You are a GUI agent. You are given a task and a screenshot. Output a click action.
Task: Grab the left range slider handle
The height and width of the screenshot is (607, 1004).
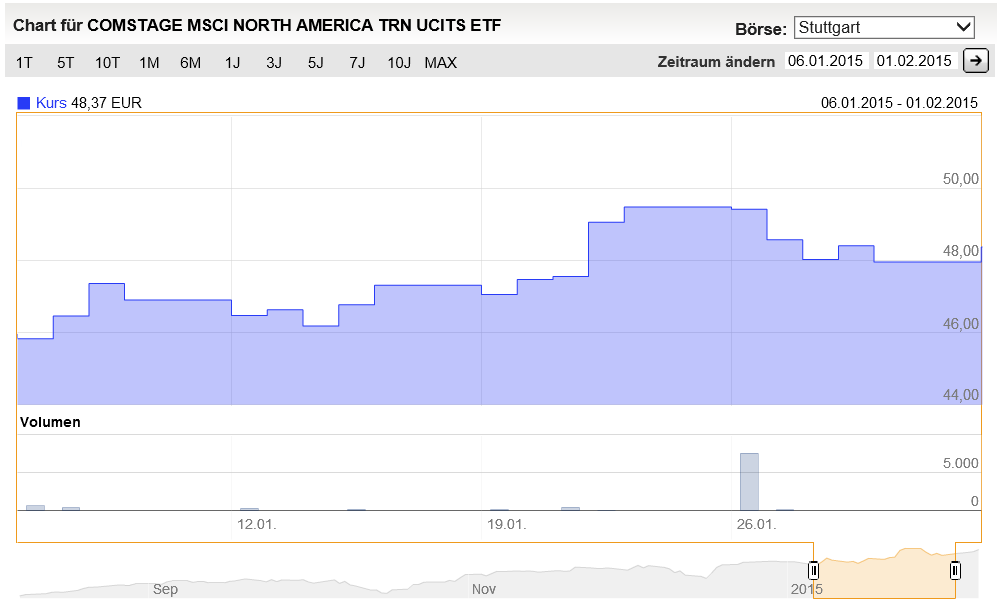[814, 570]
